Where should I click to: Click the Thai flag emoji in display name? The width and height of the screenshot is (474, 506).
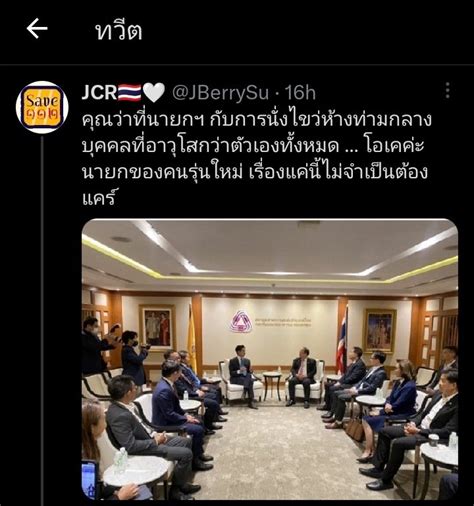point(129,93)
